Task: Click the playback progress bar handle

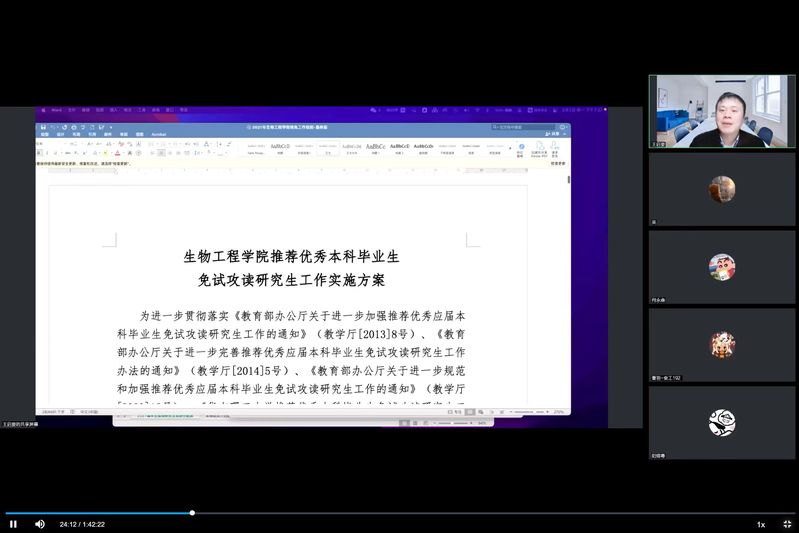Action: 192,513
